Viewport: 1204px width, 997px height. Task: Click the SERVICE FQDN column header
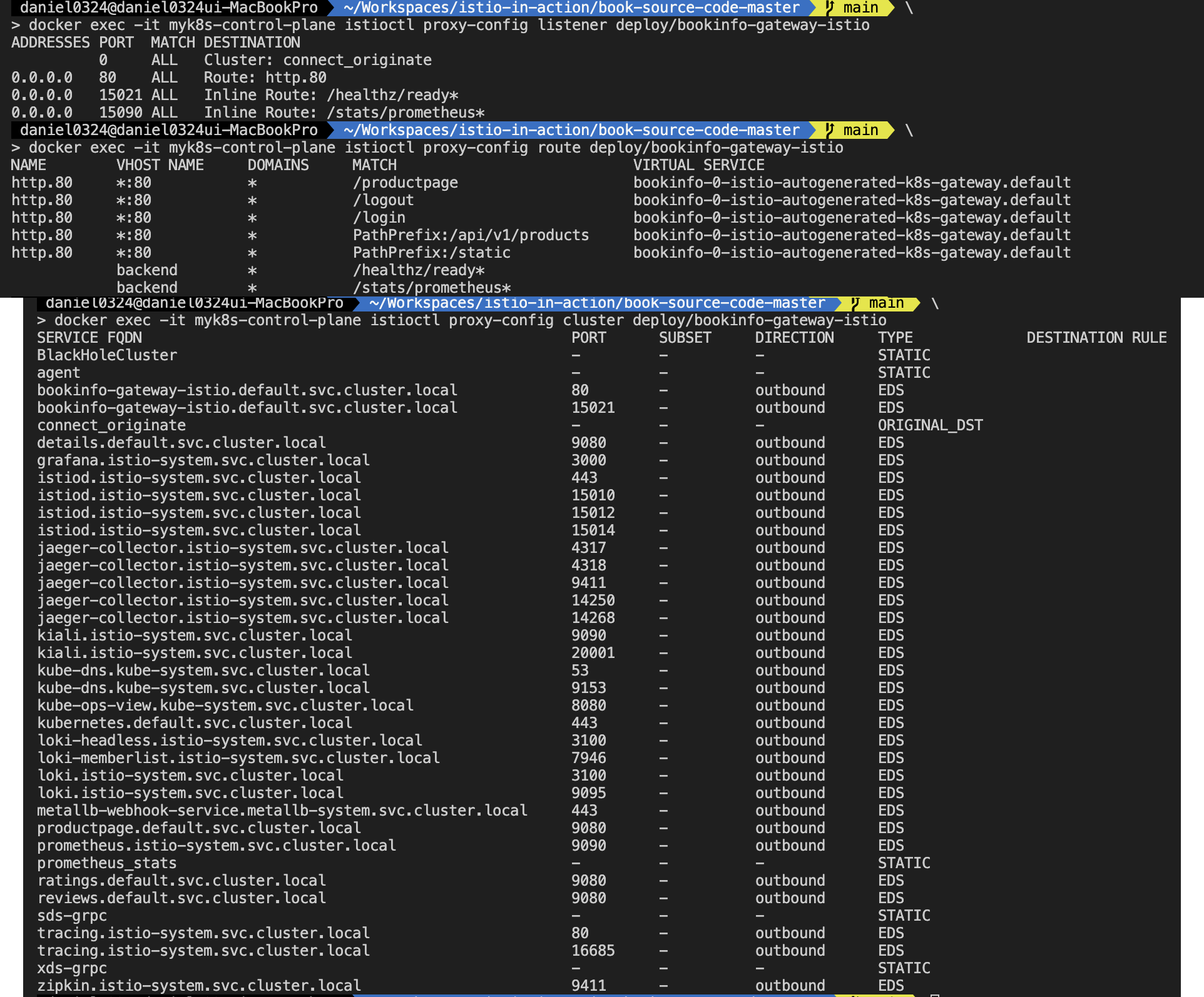coord(89,338)
